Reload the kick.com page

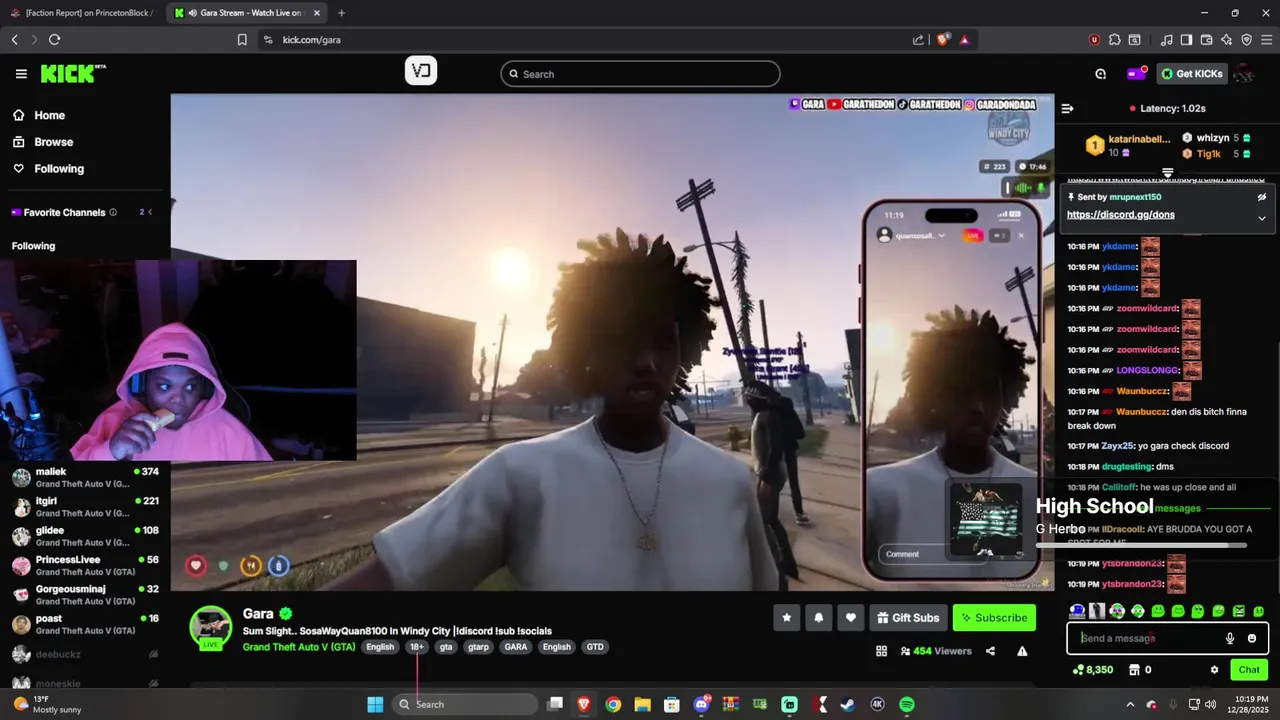[x=54, y=40]
